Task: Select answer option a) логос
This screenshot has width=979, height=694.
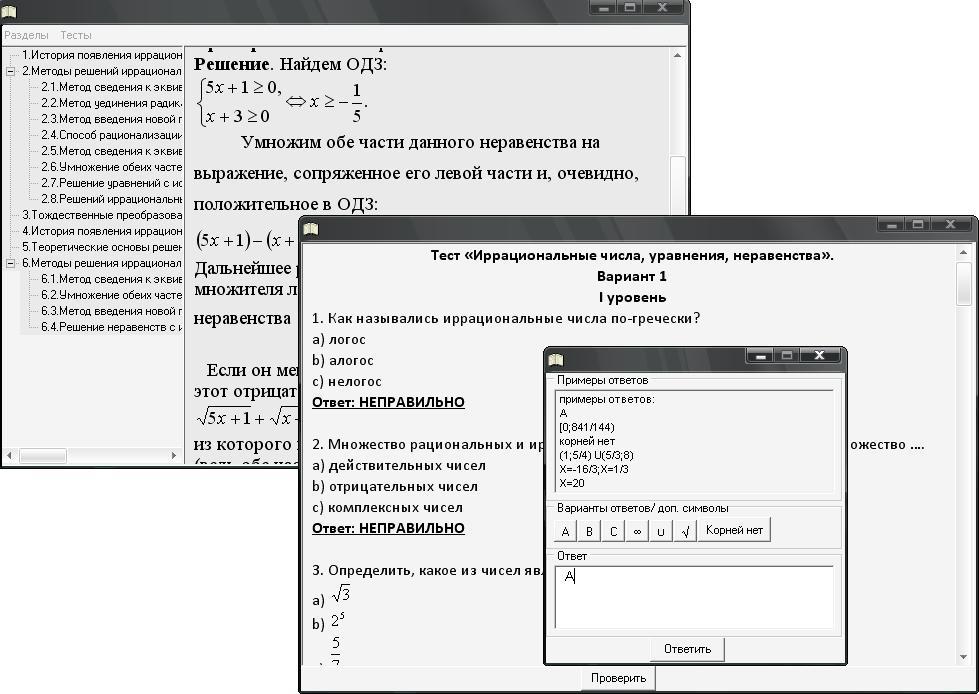Action: click(339, 340)
